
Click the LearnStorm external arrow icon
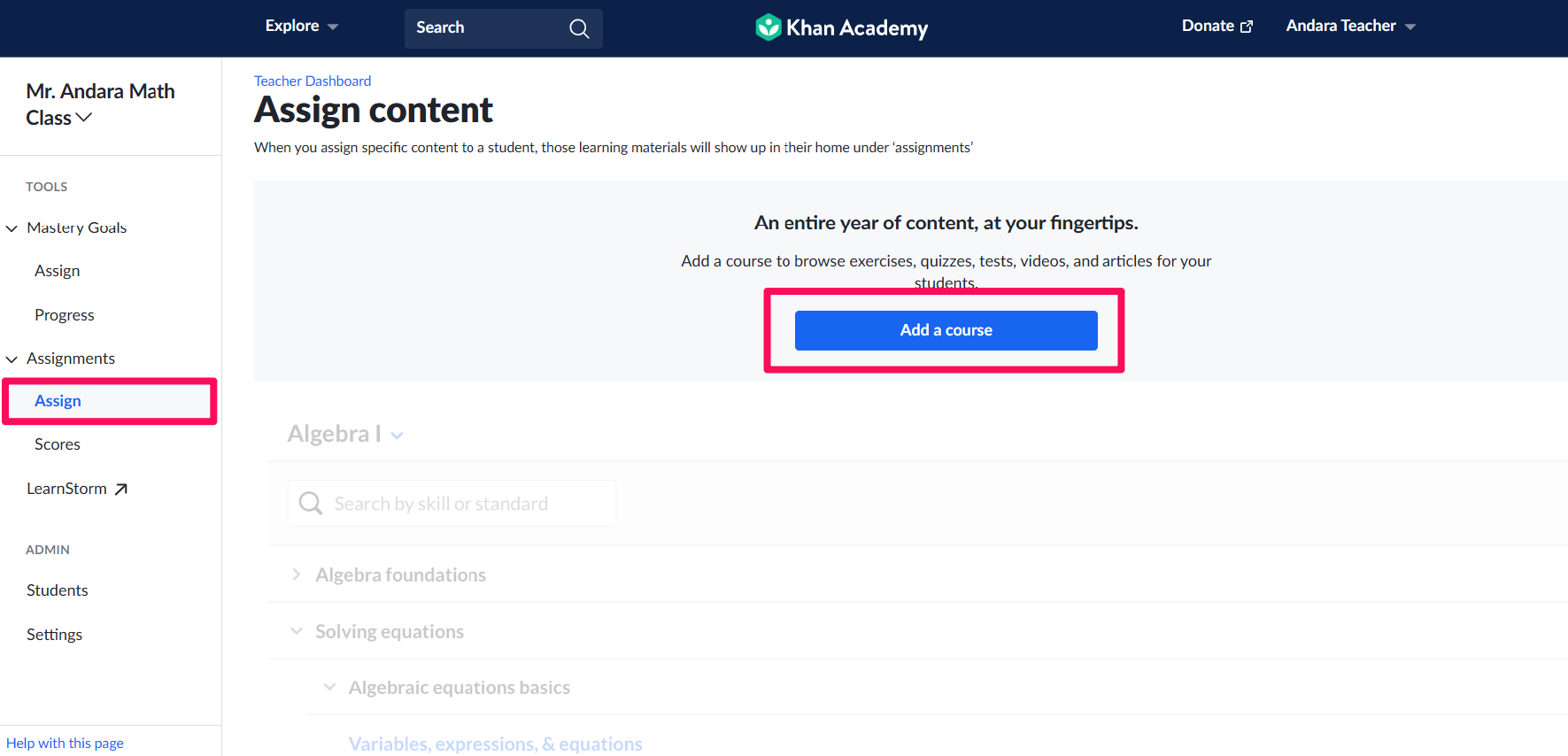click(121, 489)
